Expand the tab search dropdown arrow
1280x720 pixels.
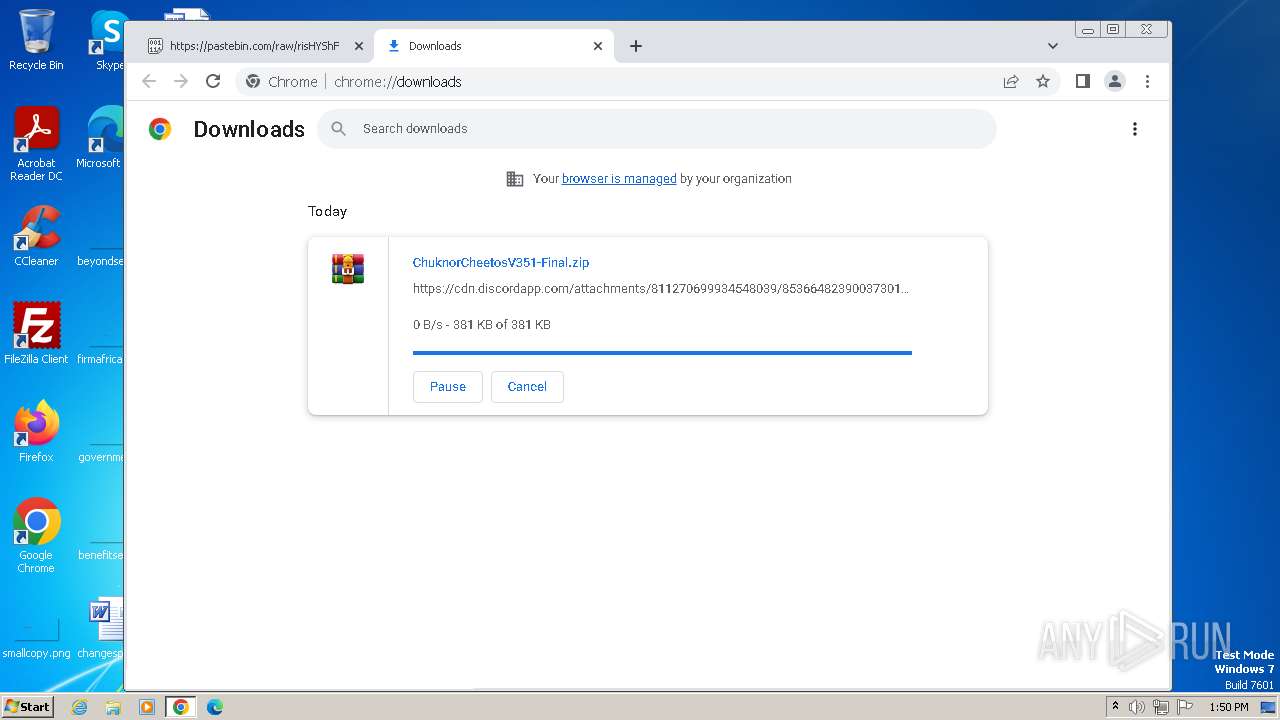[1052, 46]
